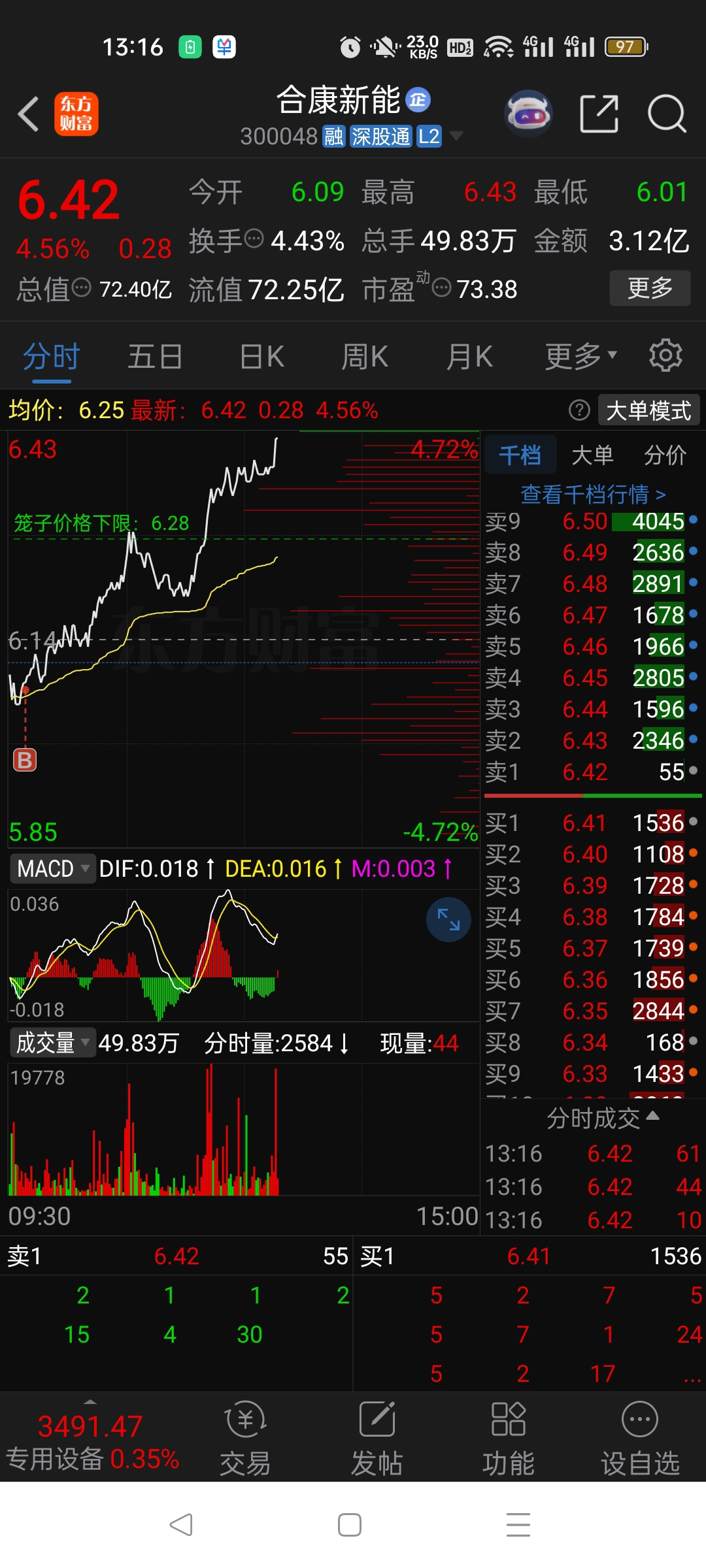Screen dimensions: 706x1568
Task: Tap the L2 level badge
Action: click(x=429, y=137)
